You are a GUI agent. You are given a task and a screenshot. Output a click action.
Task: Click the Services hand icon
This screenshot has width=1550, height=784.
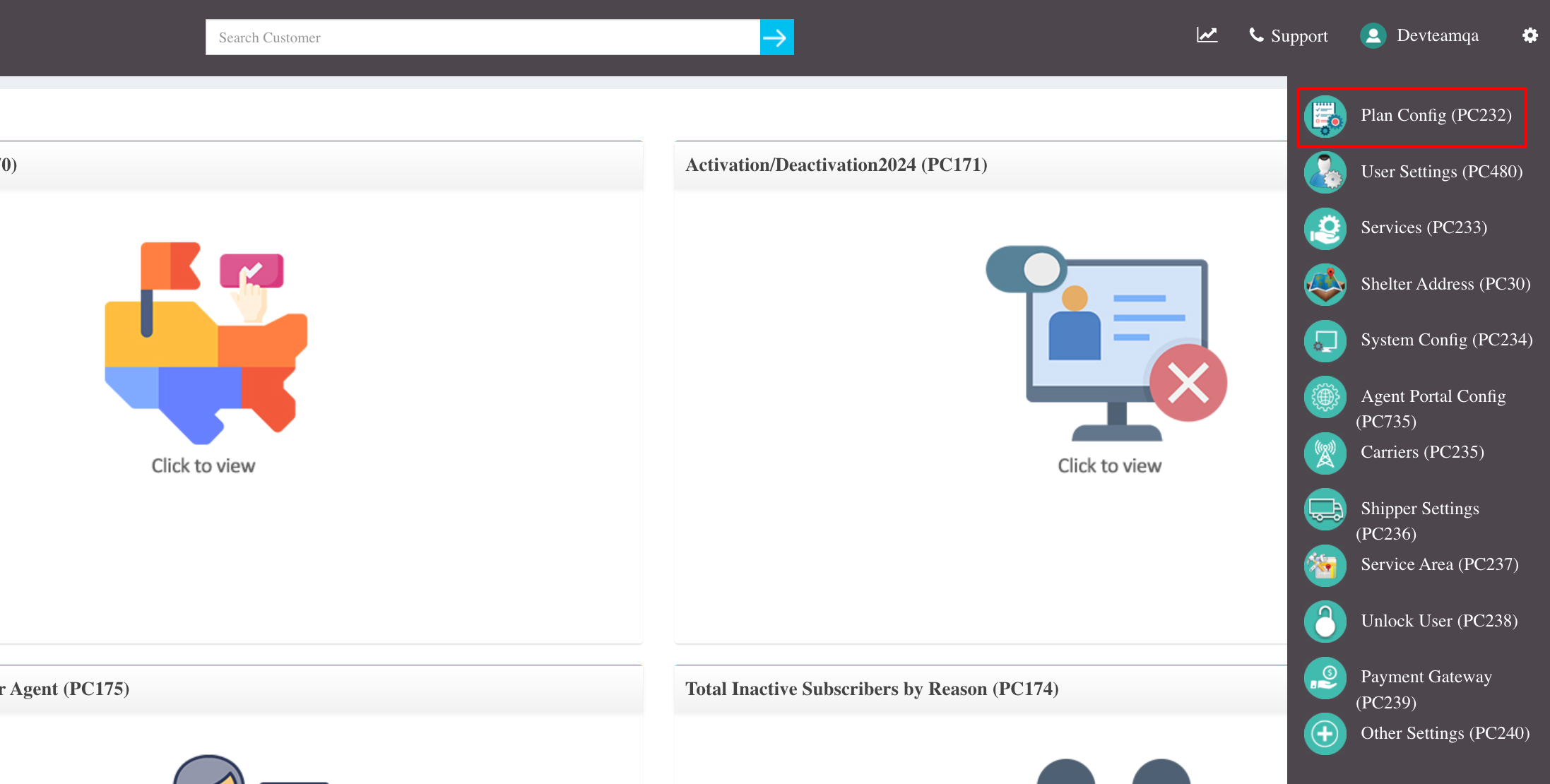coord(1325,228)
